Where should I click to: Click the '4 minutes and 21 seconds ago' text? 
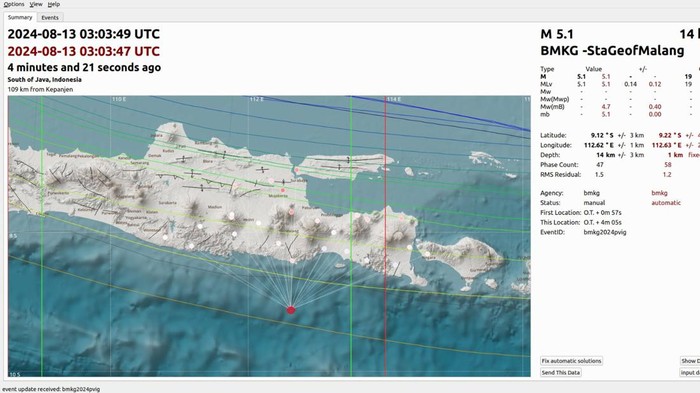pyautogui.click(x=84, y=67)
